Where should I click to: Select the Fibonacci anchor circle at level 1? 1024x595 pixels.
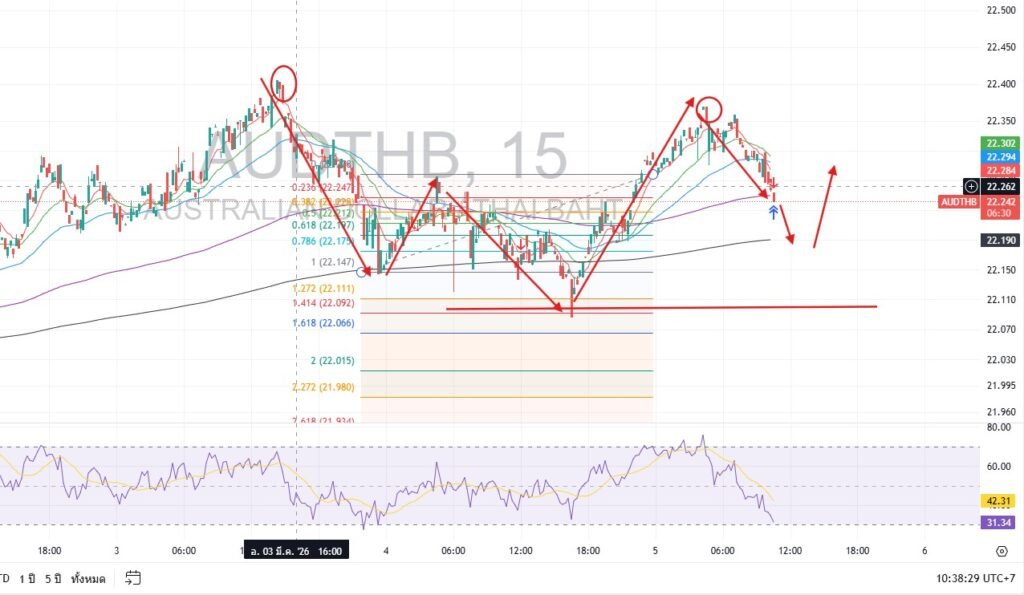coord(361,272)
